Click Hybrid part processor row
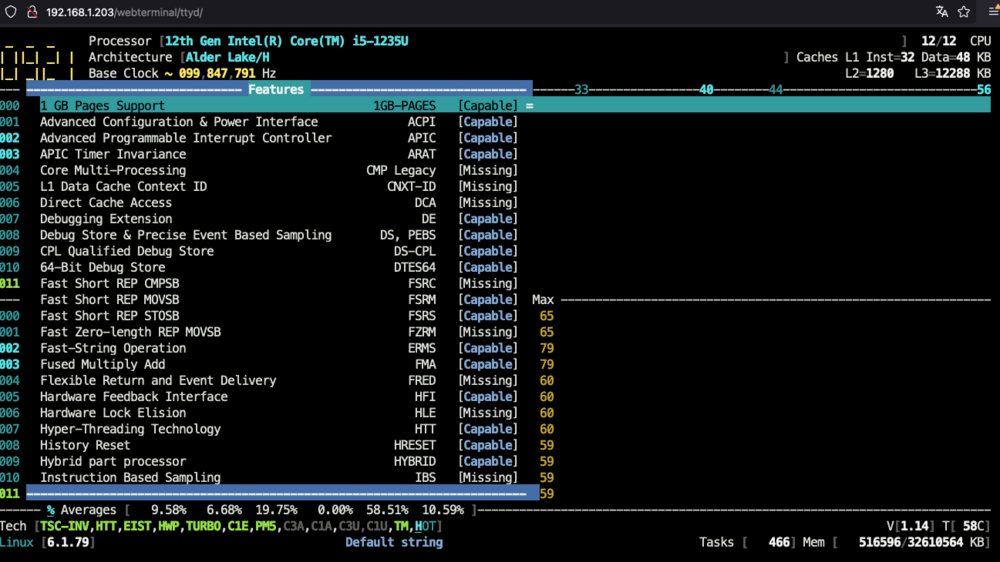The image size is (1000, 562). click(279, 461)
